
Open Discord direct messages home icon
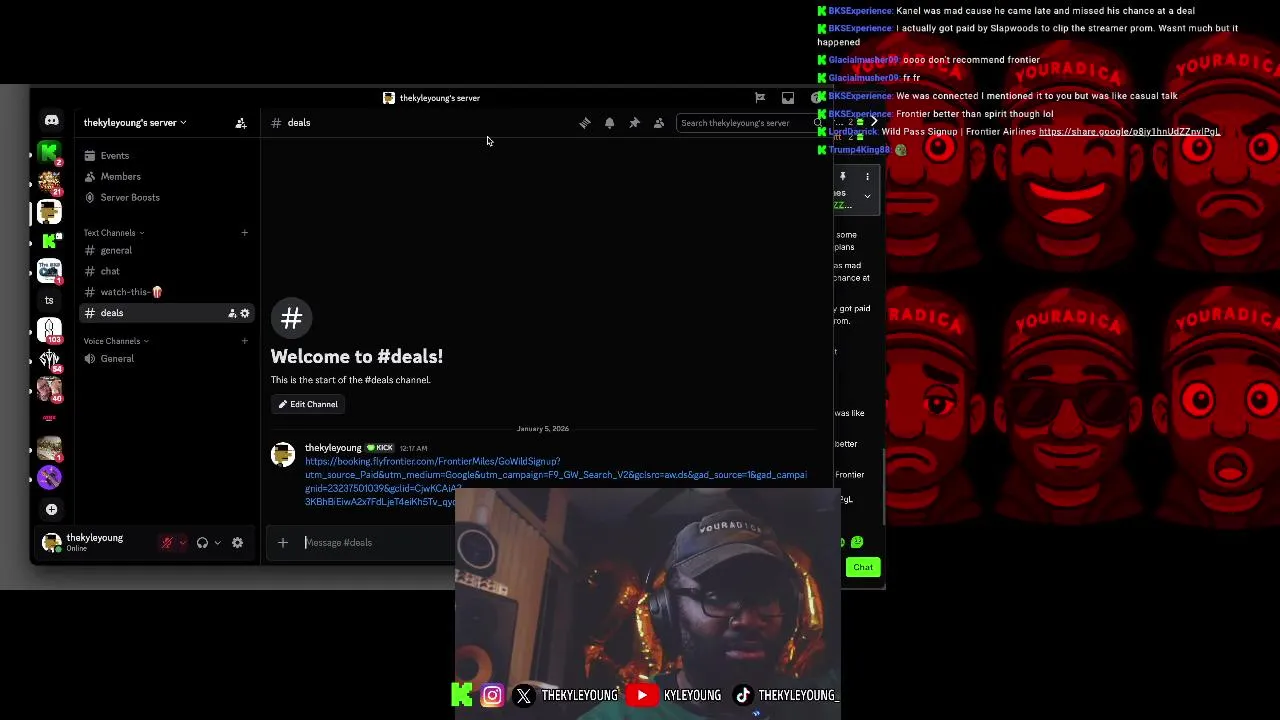[51, 121]
